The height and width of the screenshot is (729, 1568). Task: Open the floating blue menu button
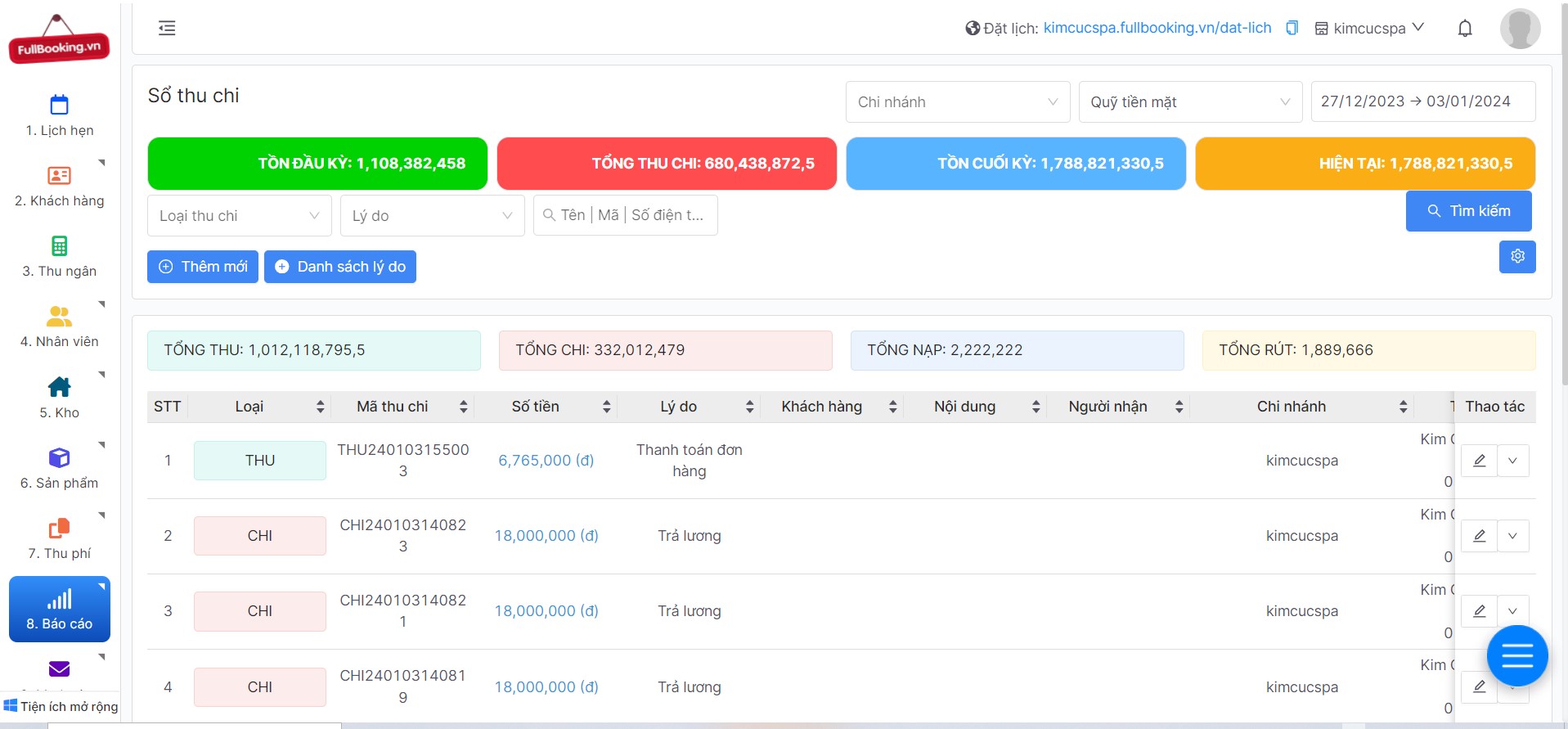pos(1517,655)
